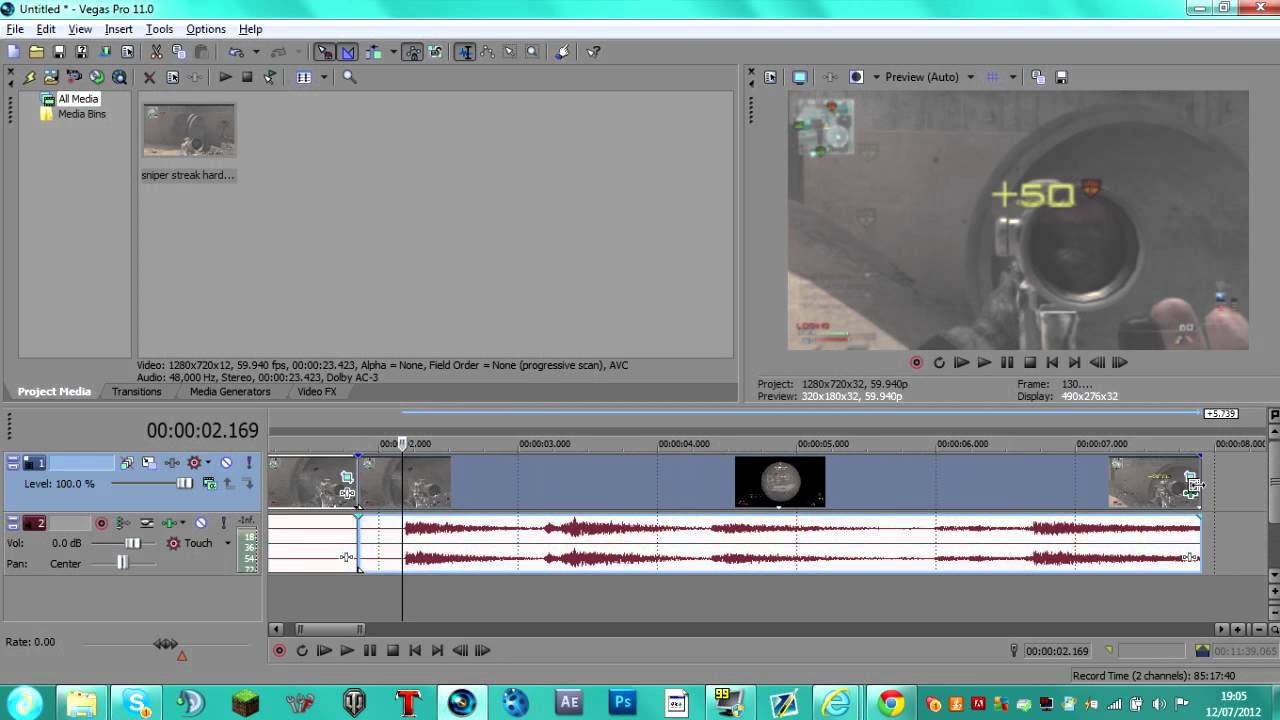Click Go to End in transport bar
Viewport: 1280px width, 720px height.
click(437, 651)
